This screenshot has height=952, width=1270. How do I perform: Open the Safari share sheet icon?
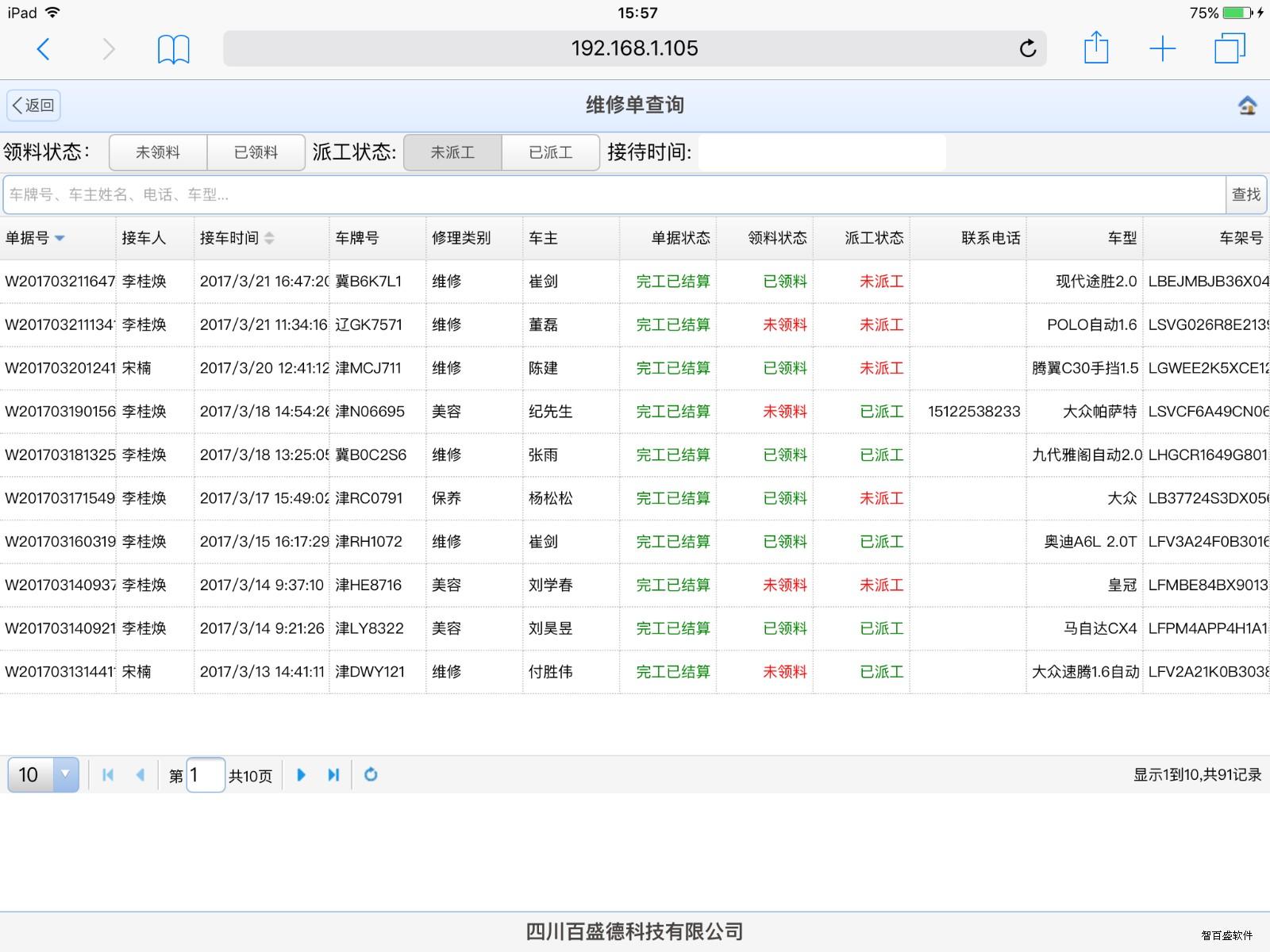(1096, 48)
